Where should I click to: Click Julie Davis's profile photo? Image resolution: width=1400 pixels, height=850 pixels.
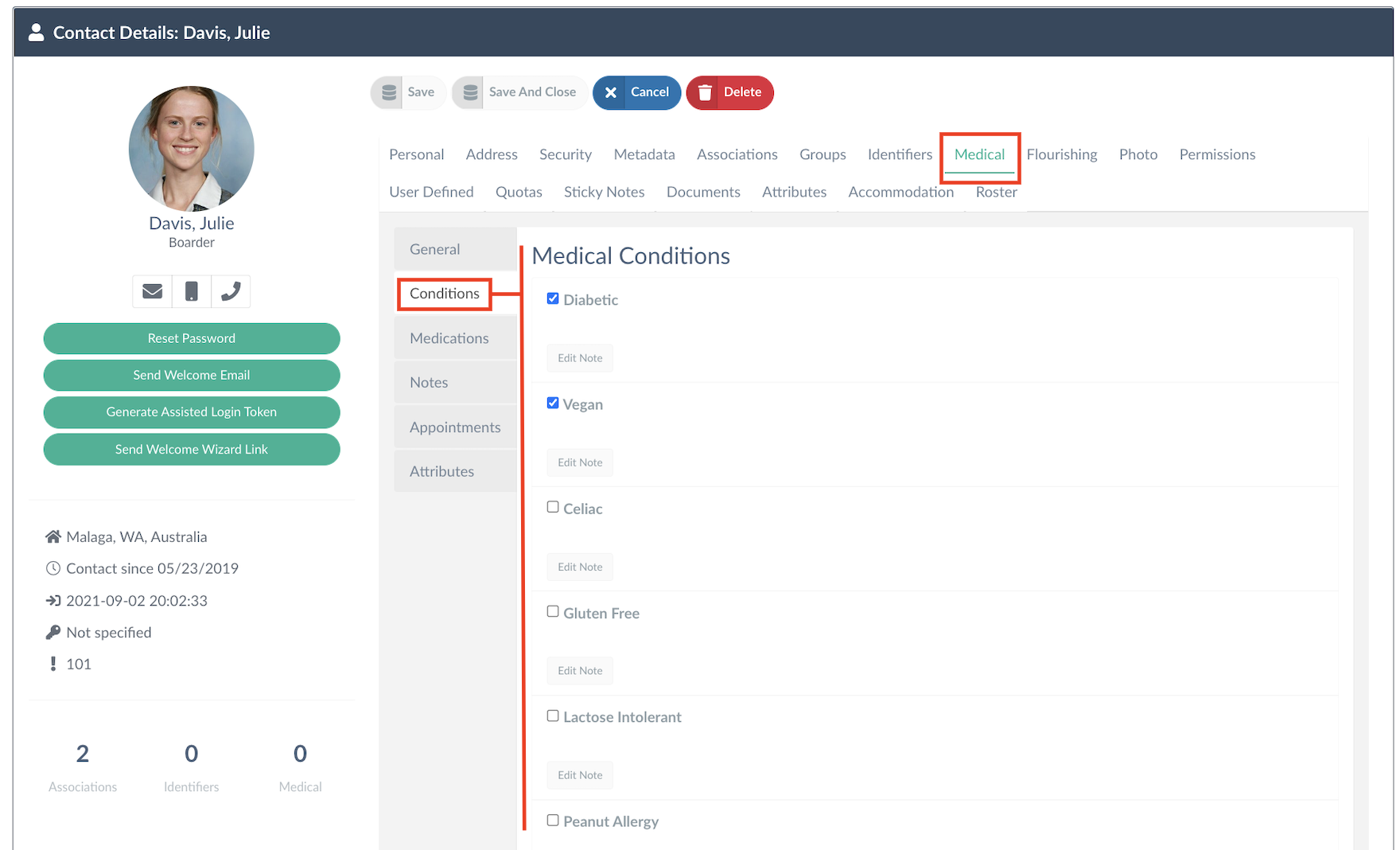(x=192, y=149)
